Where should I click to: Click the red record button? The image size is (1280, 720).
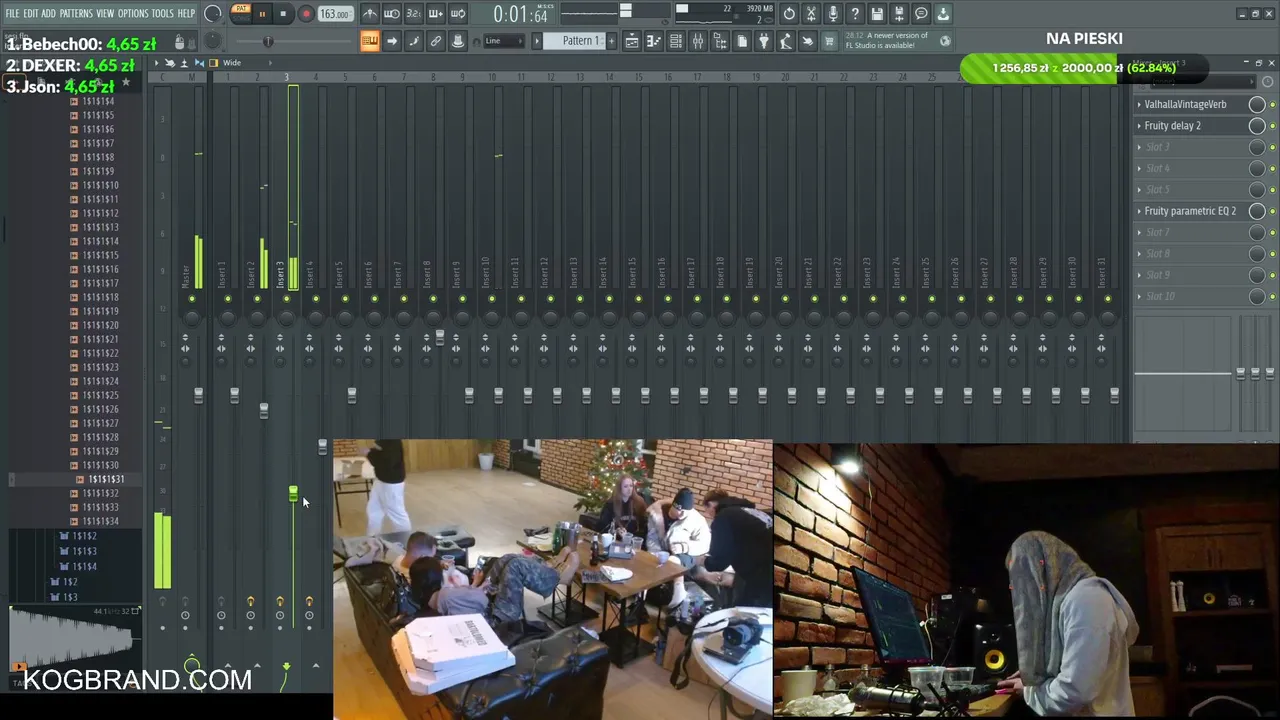(x=306, y=14)
